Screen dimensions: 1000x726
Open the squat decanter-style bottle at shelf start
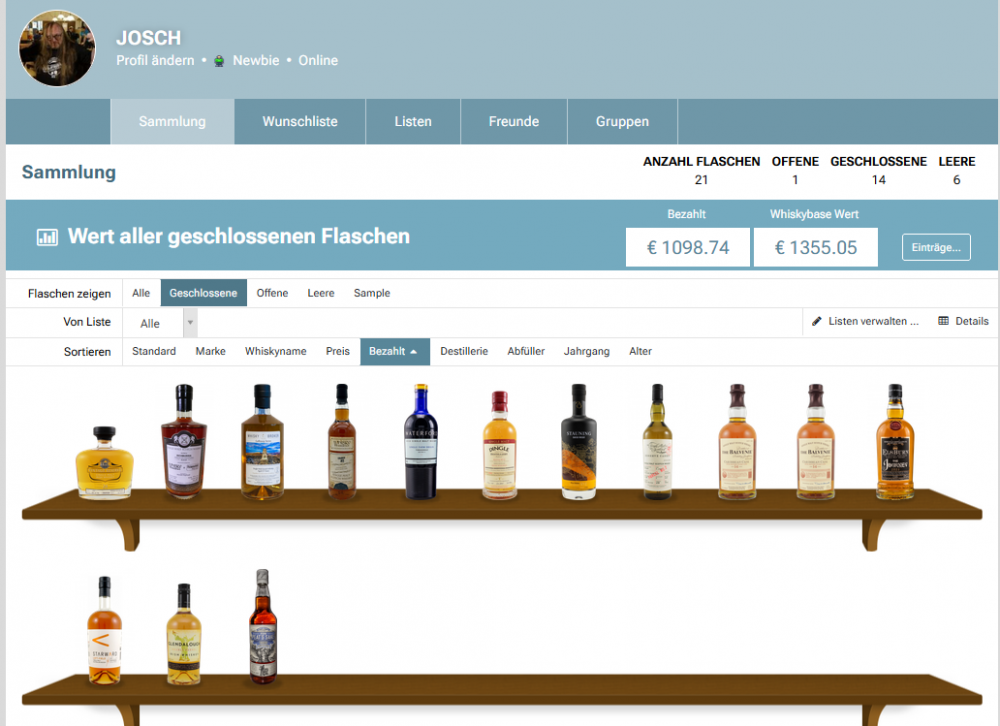point(104,461)
